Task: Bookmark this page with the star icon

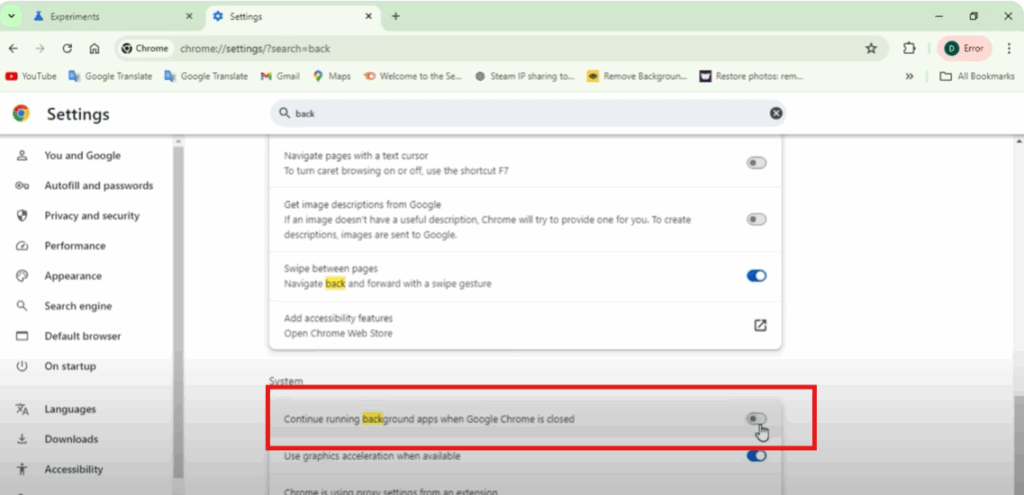Action: pos(871,48)
